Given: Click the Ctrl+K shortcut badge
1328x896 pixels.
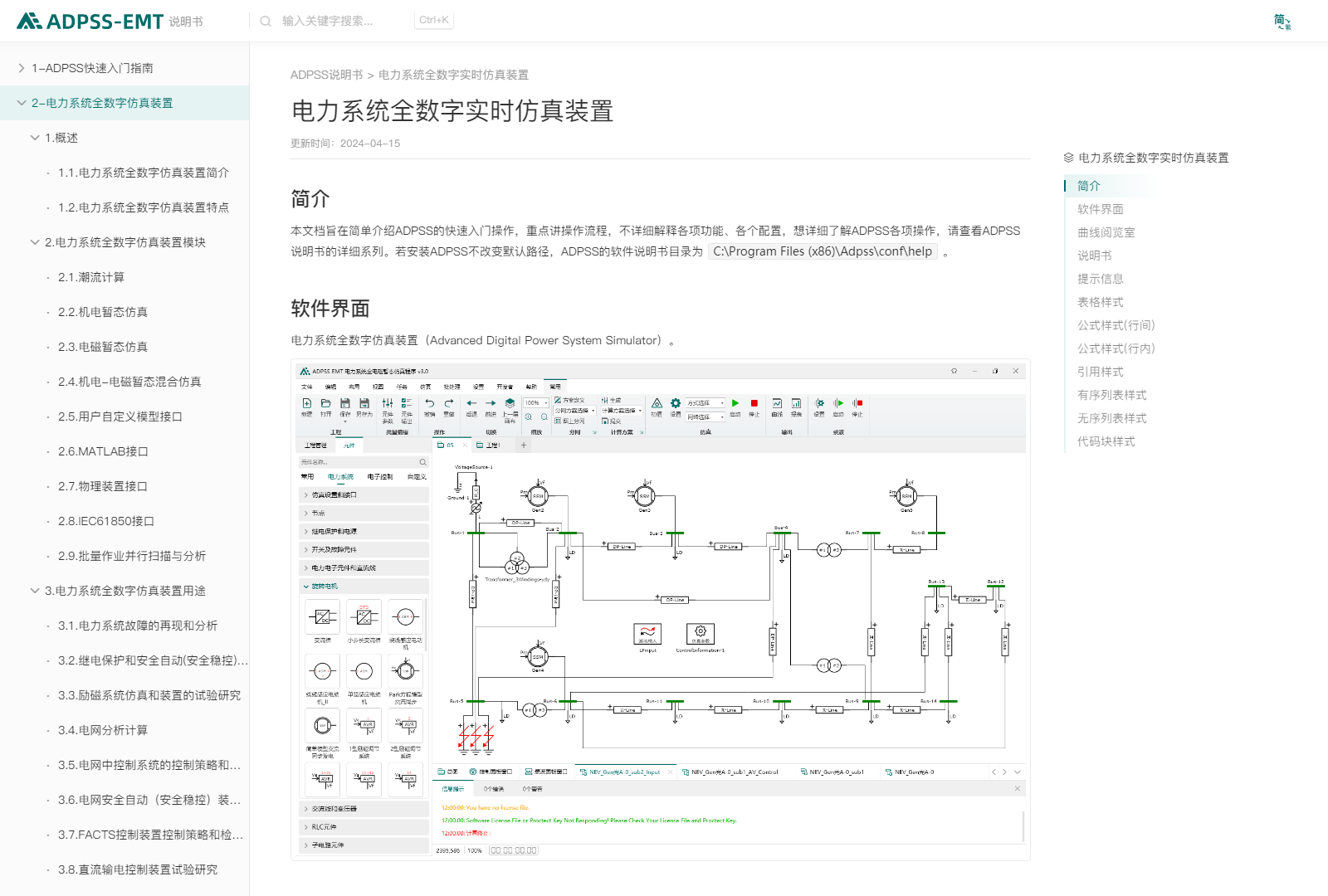Looking at the screenshot, I should click(433, 20).
